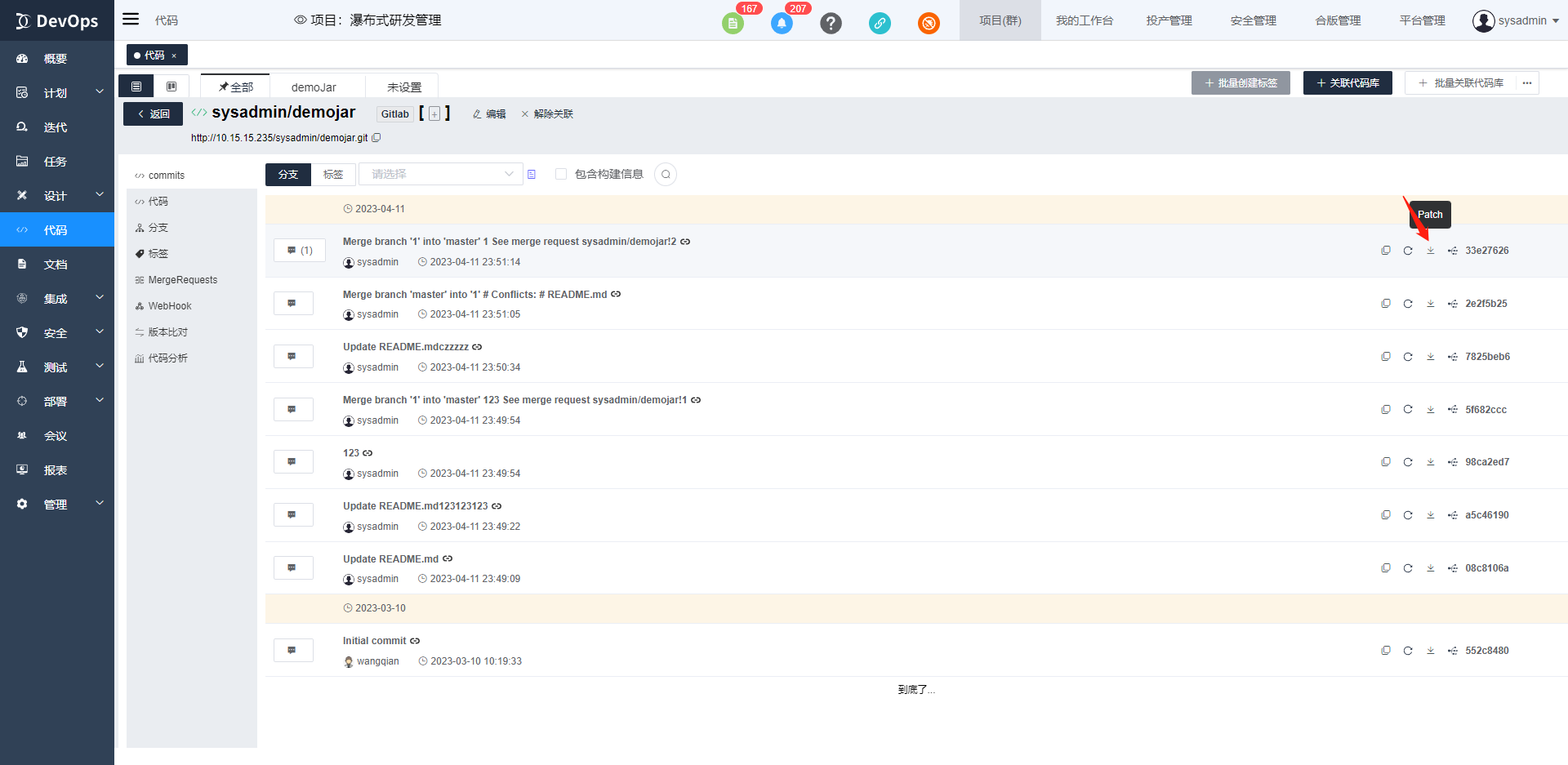The width and height of the screenshot is (1568, 765).
Task: Copy the repository git URL
Action: [x=376, y=138]
